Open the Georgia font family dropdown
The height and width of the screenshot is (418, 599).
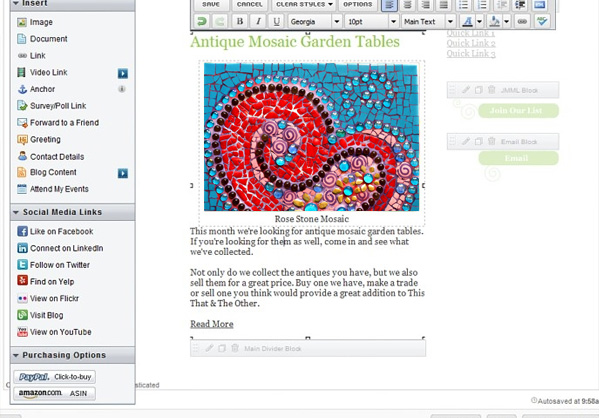(337, 21)
